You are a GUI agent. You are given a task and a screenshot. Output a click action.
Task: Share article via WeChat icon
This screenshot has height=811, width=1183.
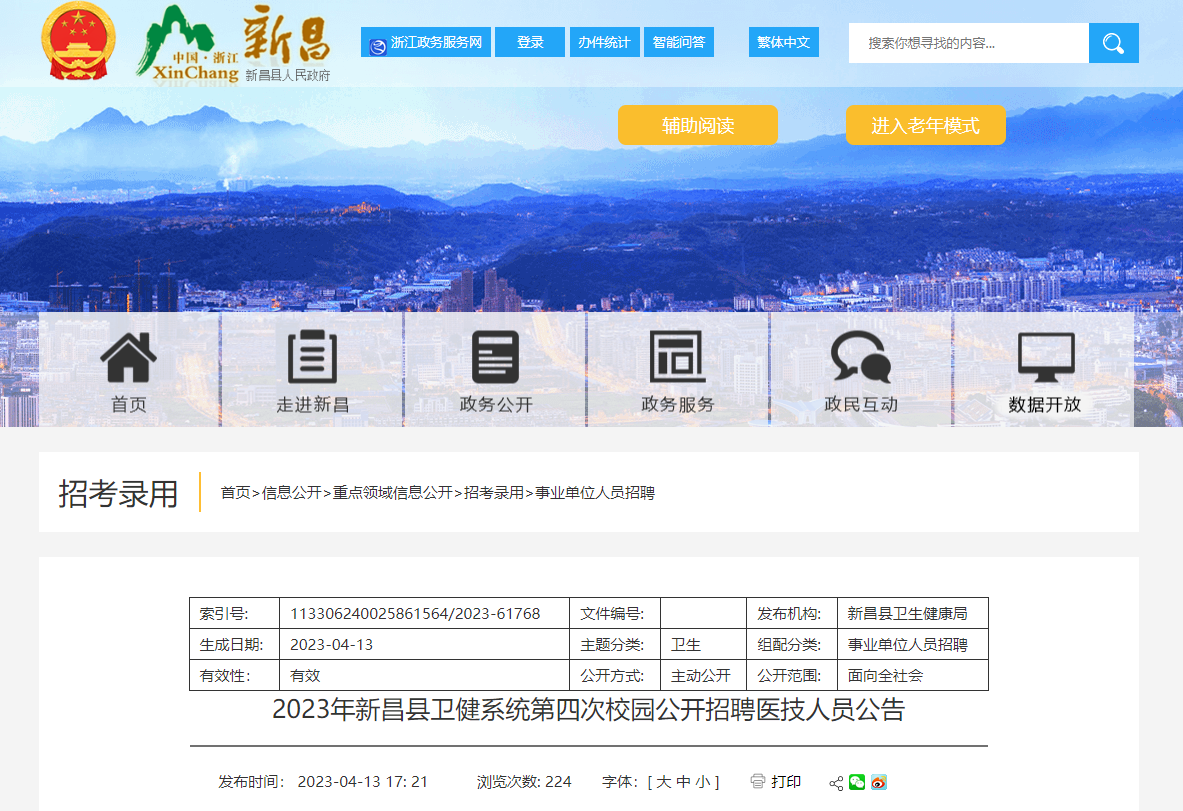[x=857, y=782]
